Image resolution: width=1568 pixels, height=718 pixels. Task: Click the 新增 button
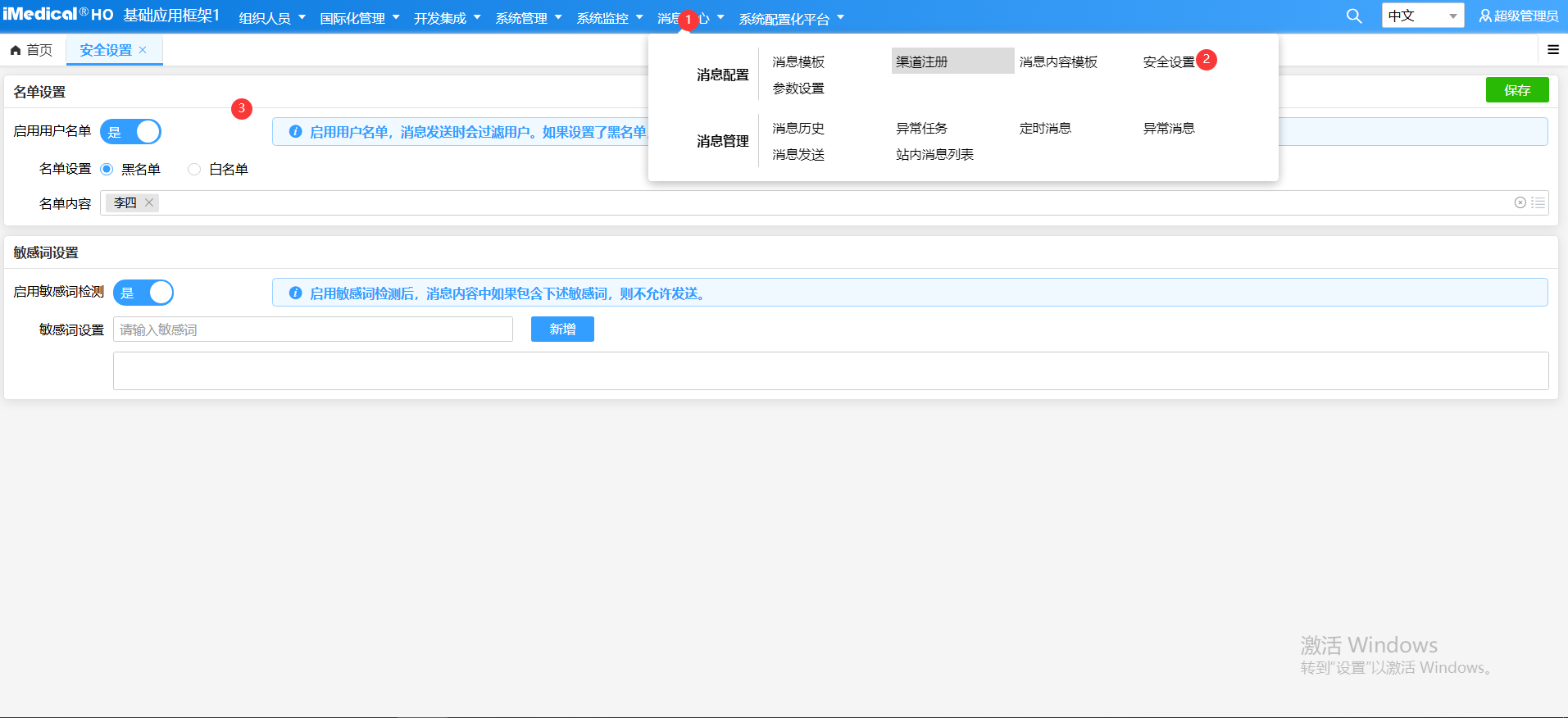coord(562,329)
